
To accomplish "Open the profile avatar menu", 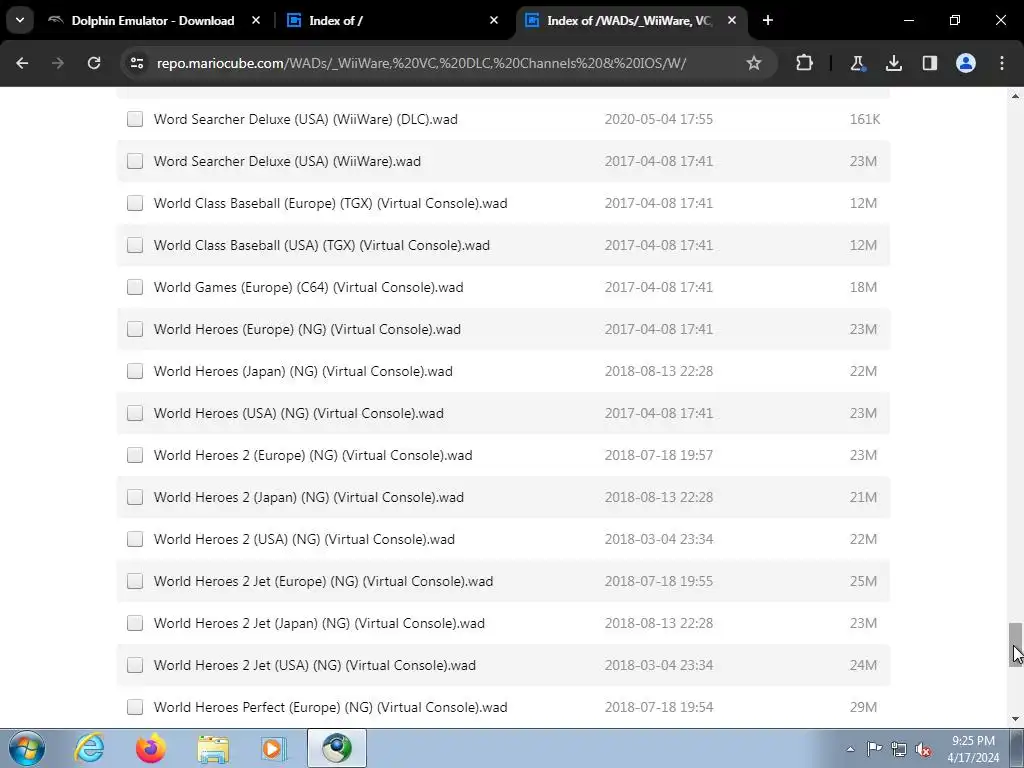I will (x=966, y=63).
